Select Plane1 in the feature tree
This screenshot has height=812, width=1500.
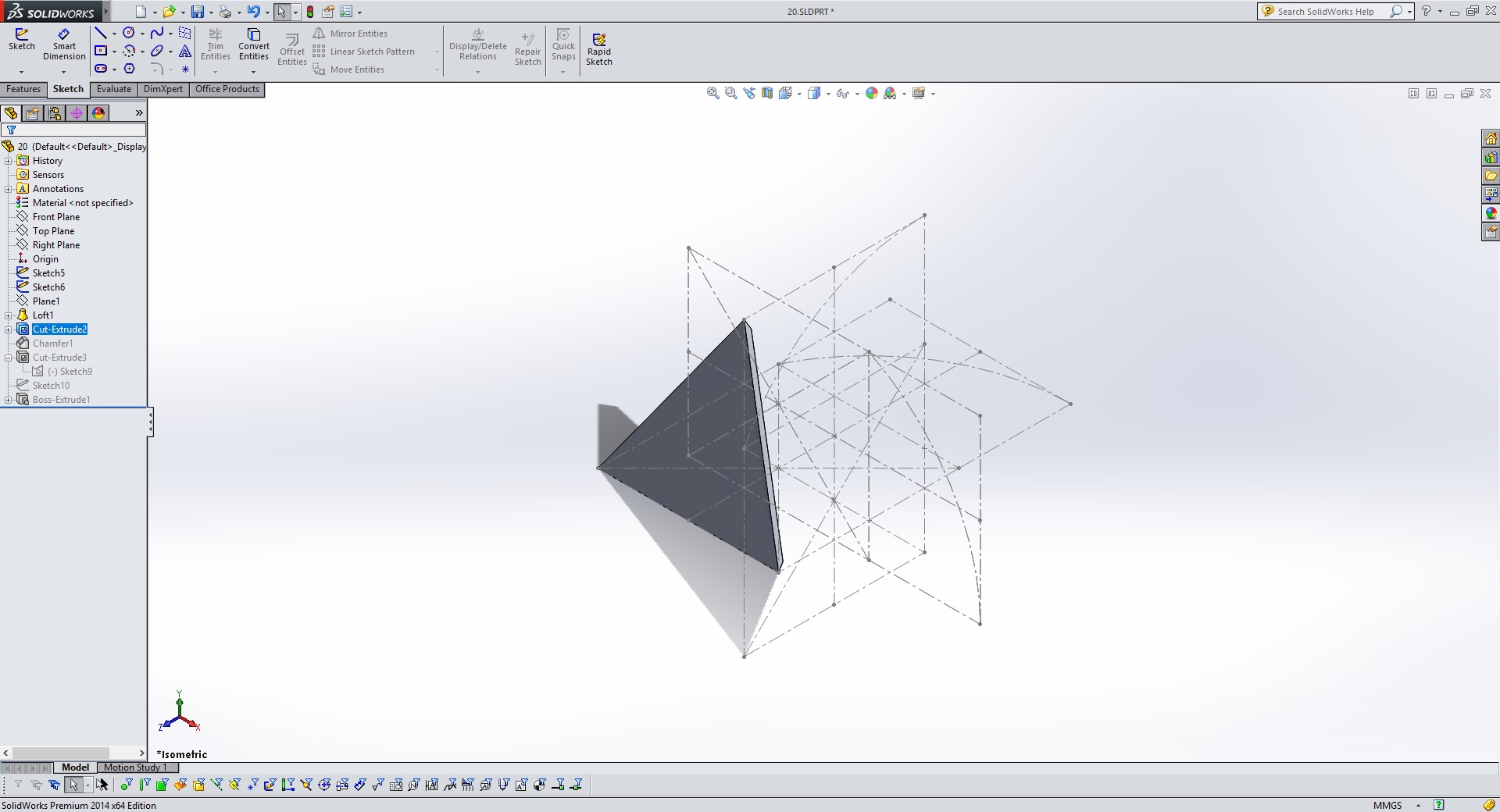pyautogui.click(x=46, y=301)
